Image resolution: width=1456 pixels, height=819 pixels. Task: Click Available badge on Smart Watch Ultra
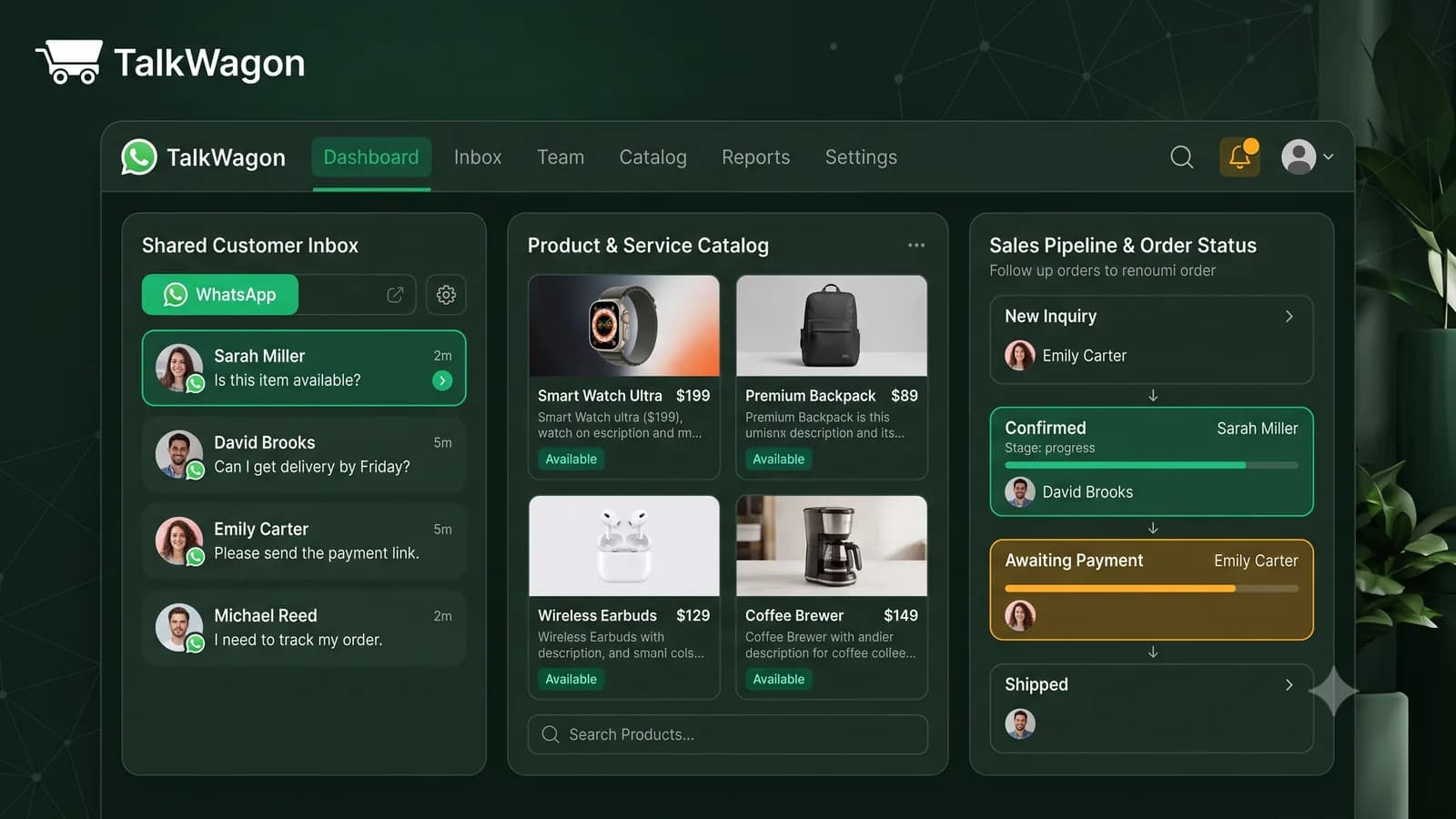571,460
